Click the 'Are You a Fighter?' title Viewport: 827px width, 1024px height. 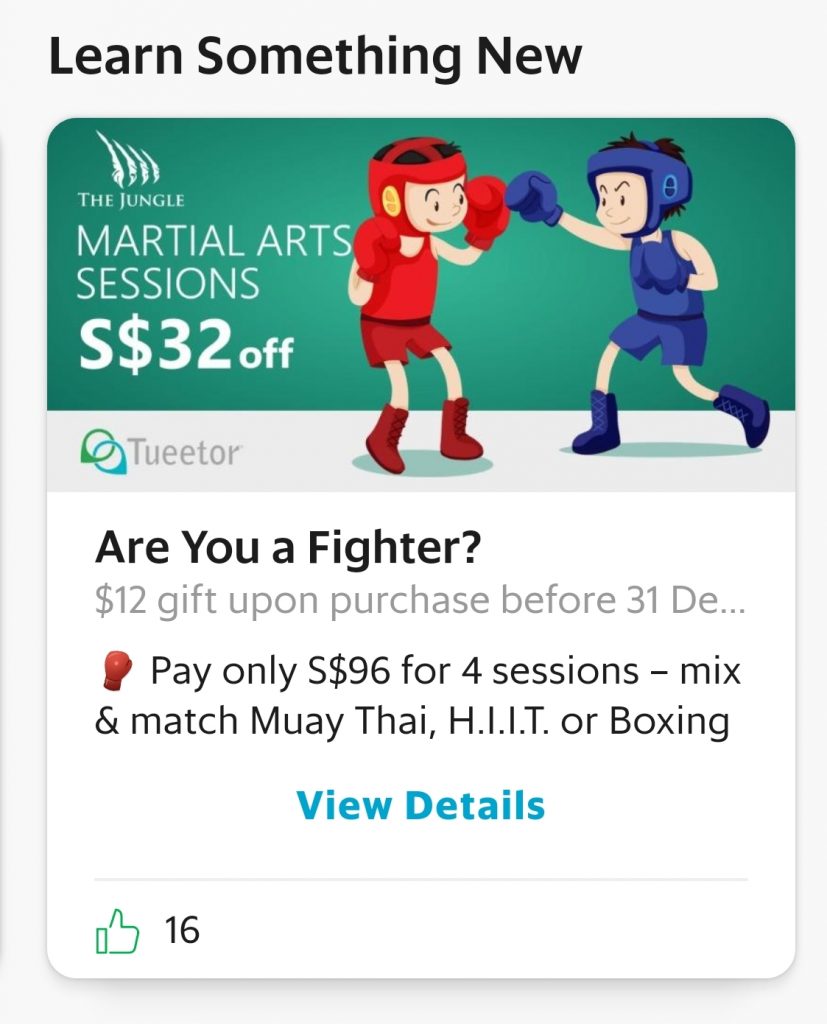tap(288, 547)
